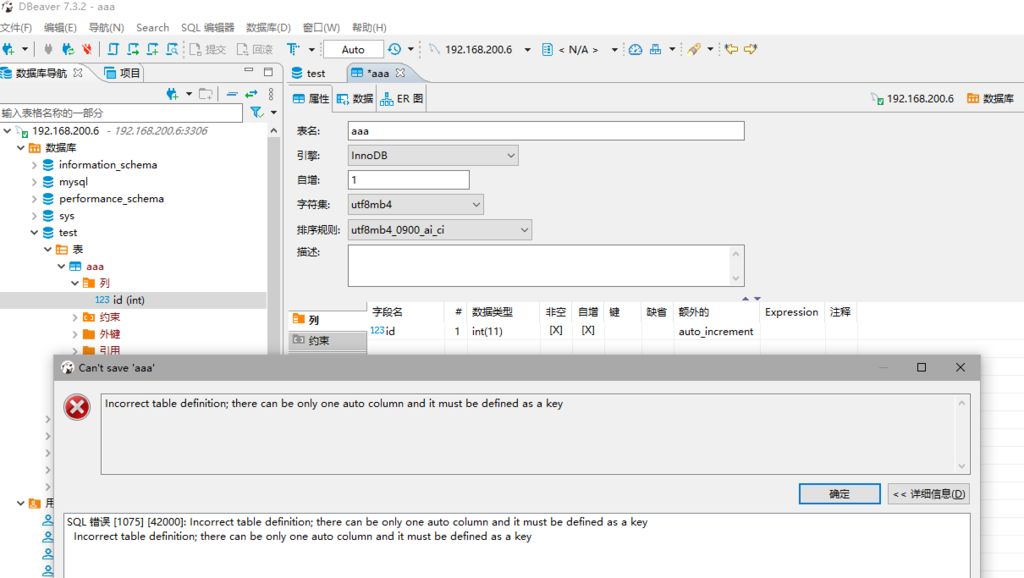Click the 提交 commit button
The image size is (1024, 578).
click(208, 49)
